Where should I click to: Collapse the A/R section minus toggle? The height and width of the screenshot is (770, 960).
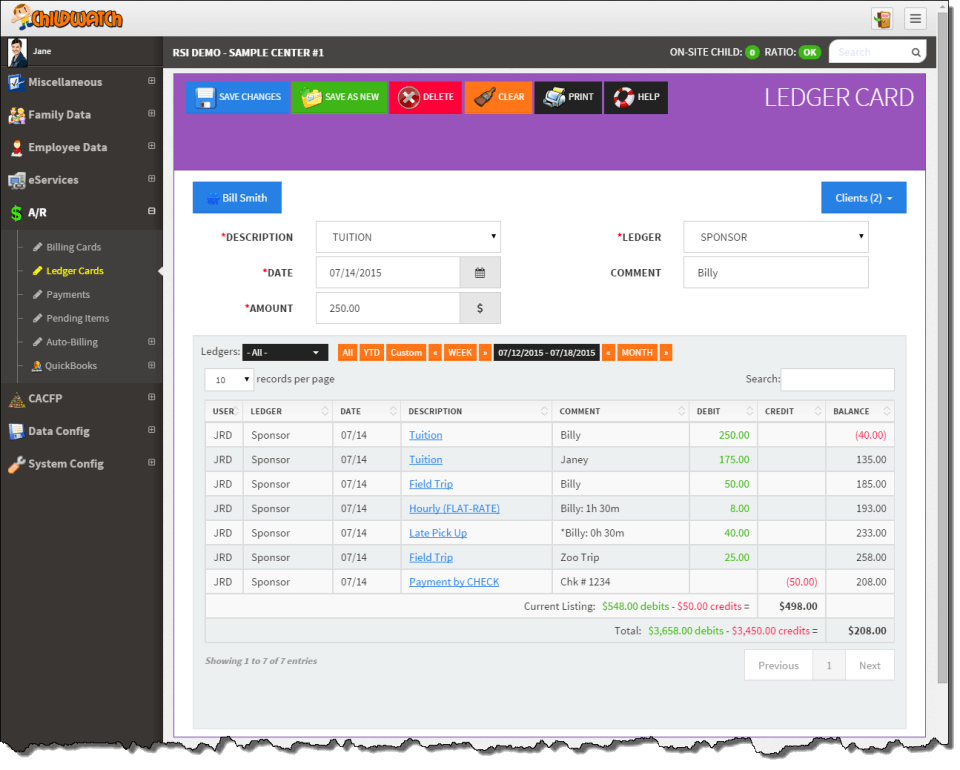[151, 211]
